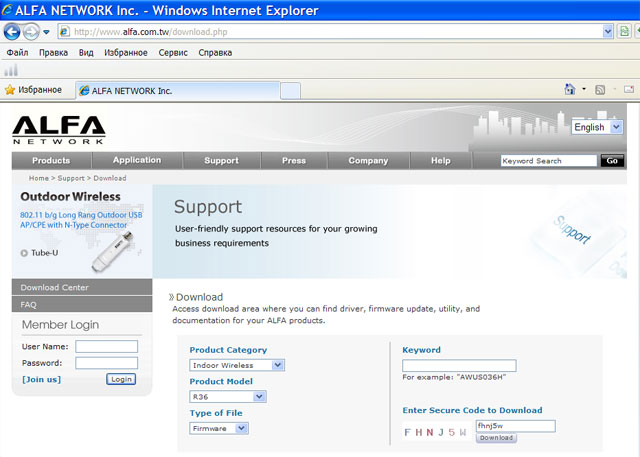Click the User Name input field

[x=107, y=346]
